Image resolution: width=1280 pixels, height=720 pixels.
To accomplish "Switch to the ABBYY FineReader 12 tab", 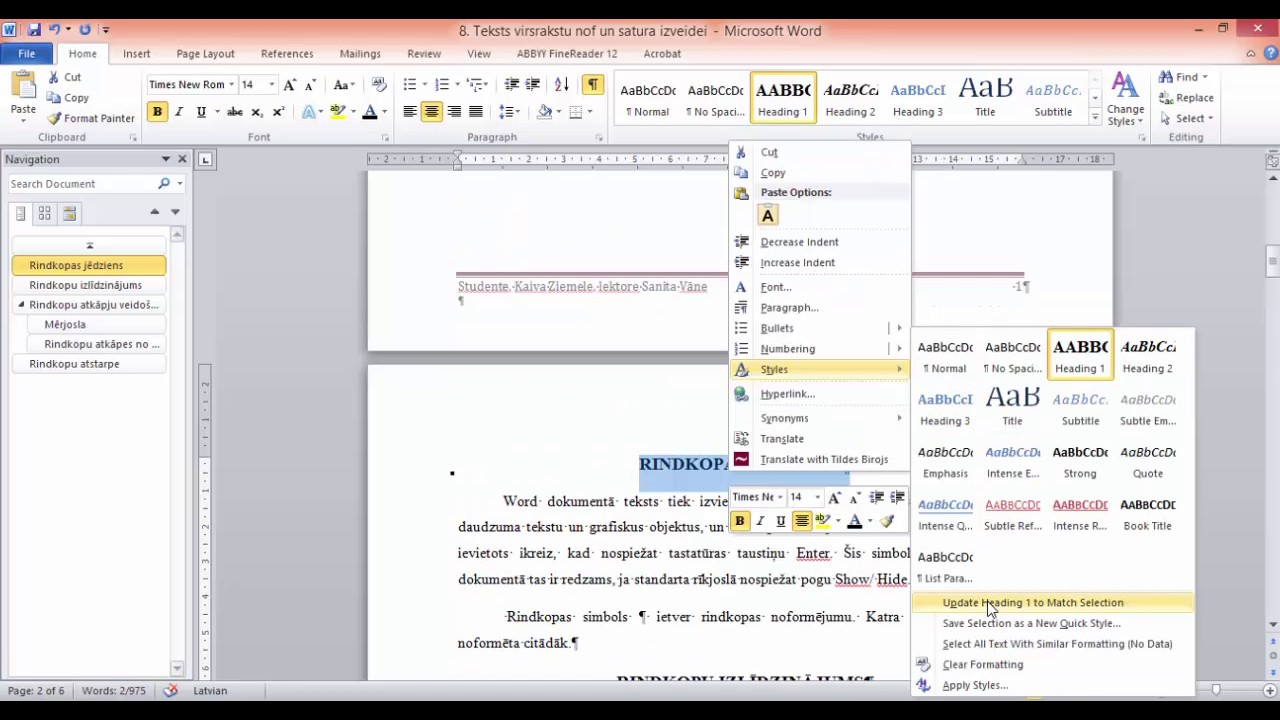I will 567,54.
